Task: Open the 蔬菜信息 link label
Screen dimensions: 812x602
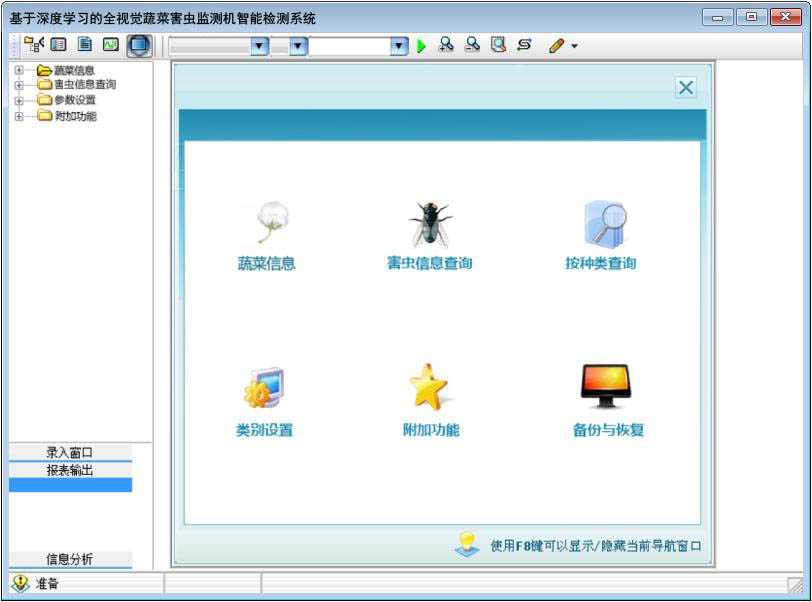Action: click(266, 263)
